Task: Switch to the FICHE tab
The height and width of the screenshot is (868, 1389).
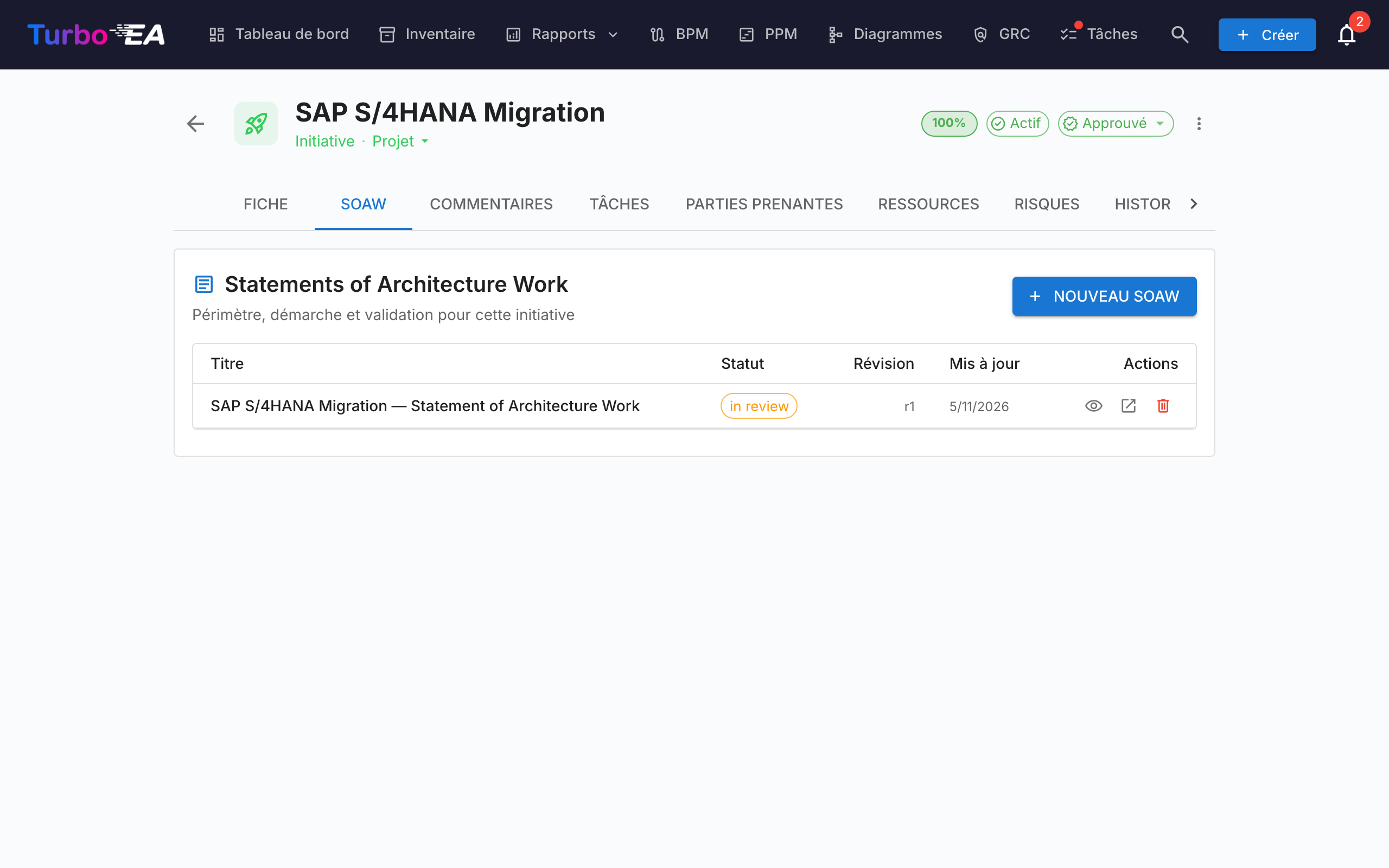Action: [266, 204]
